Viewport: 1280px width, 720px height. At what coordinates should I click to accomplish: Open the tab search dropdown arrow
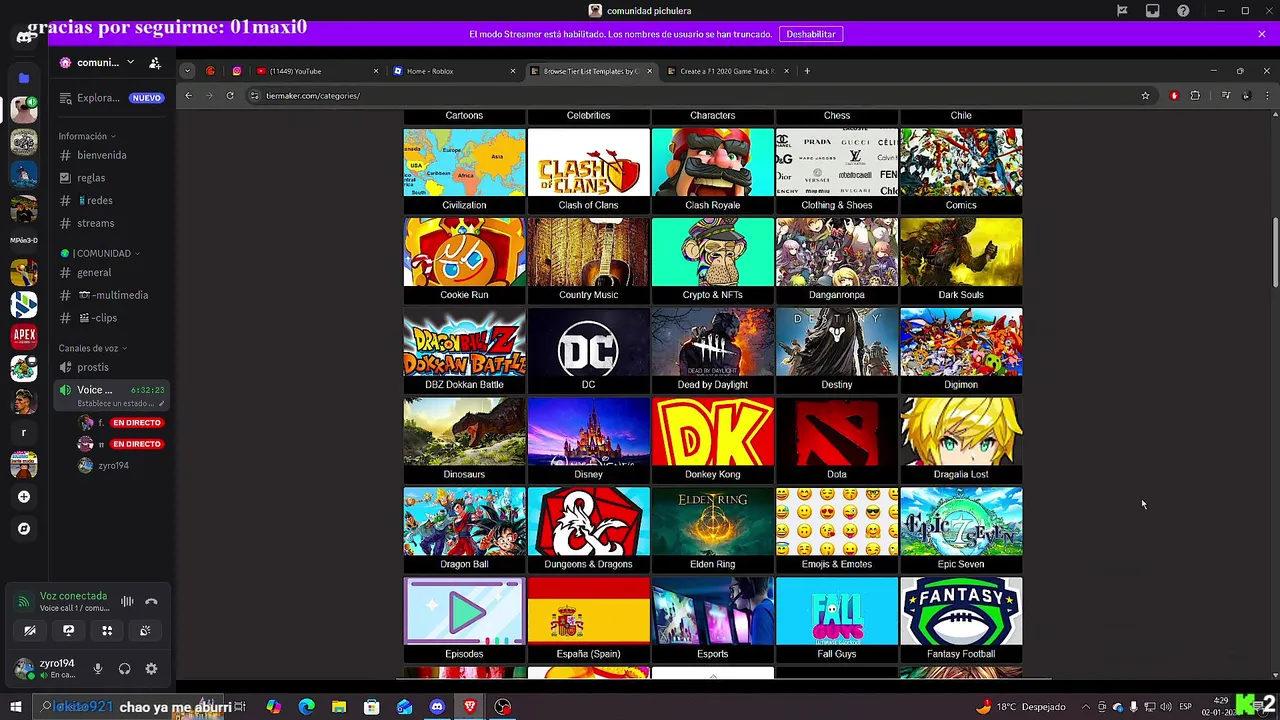[187, 71]
